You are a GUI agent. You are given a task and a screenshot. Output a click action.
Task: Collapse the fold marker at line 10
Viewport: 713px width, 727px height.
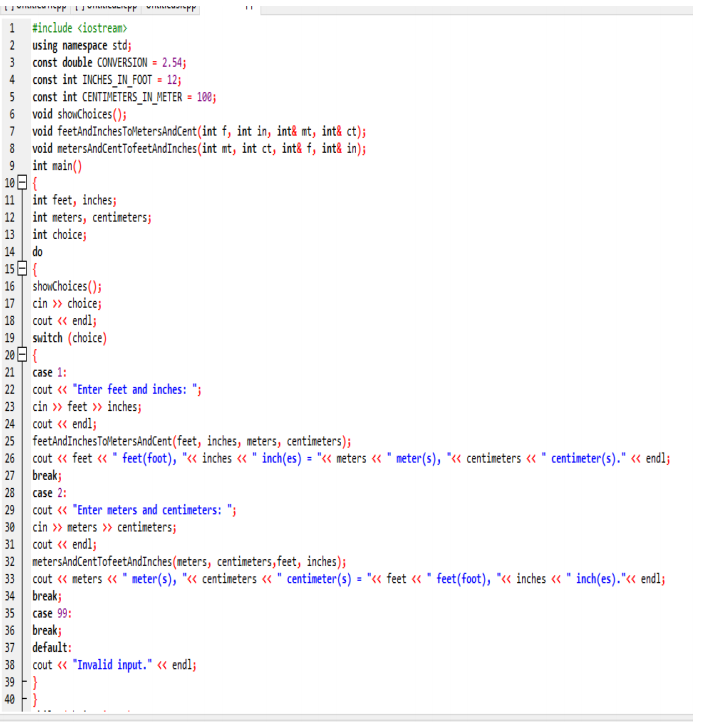point(22,183)
